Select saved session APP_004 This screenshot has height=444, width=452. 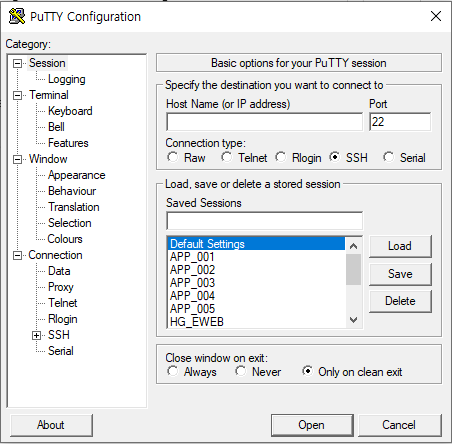256,296
